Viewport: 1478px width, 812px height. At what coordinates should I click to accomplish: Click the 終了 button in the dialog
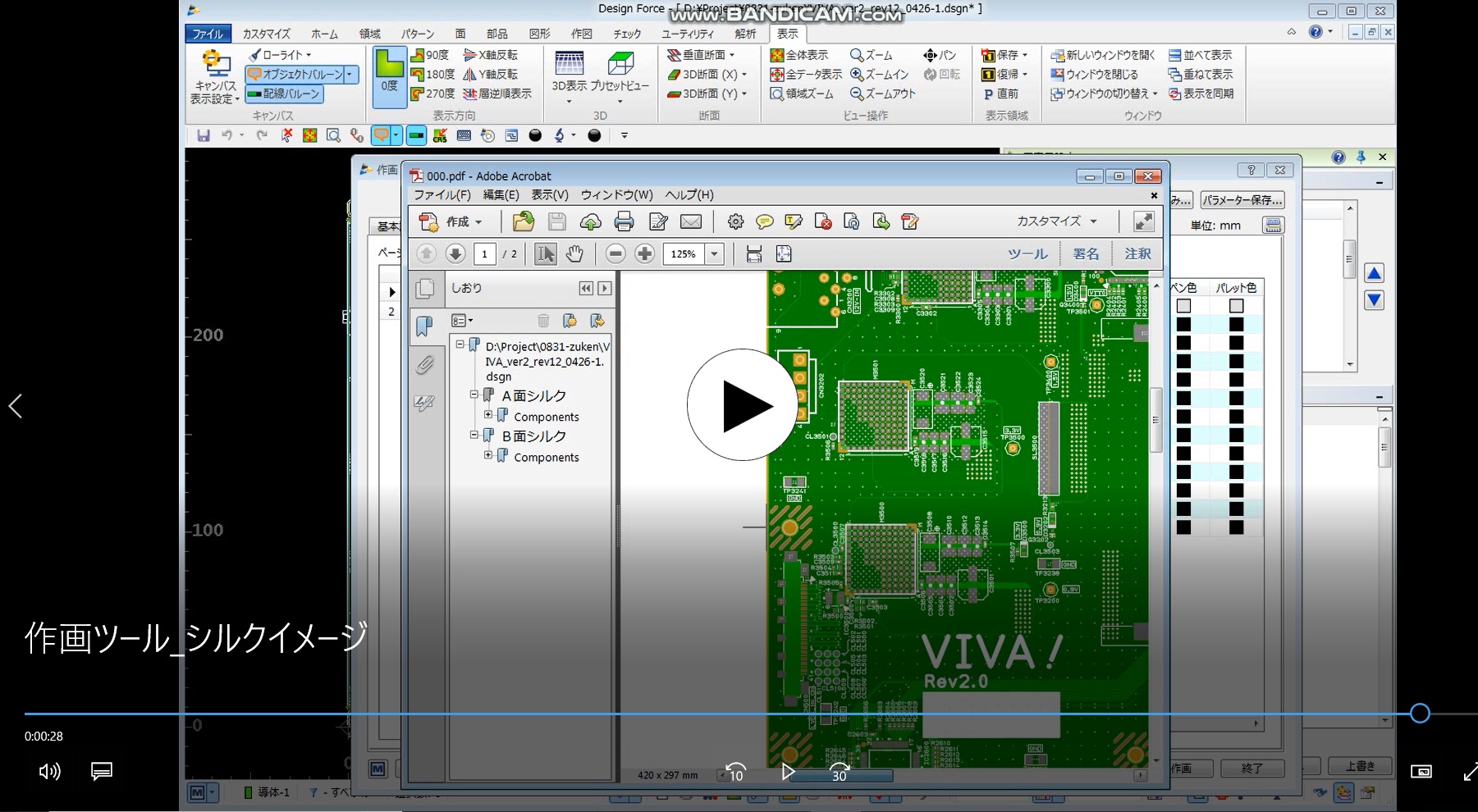point(1252,769)
